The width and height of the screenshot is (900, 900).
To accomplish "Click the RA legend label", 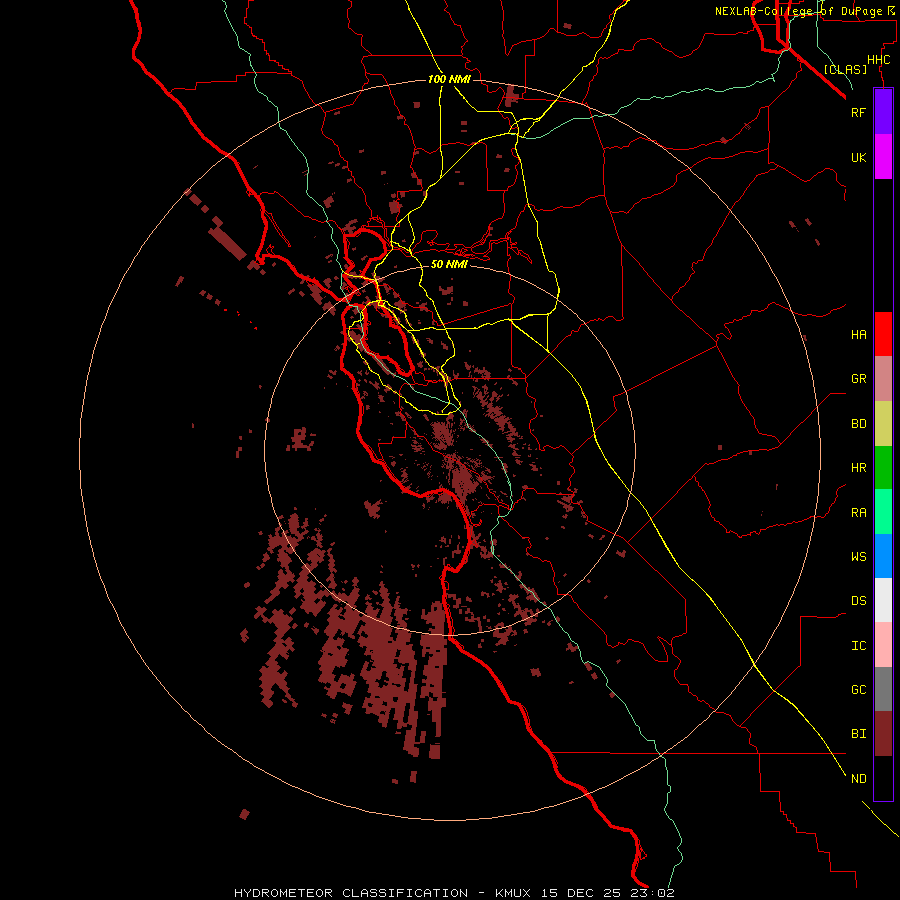I will point(858,513).
